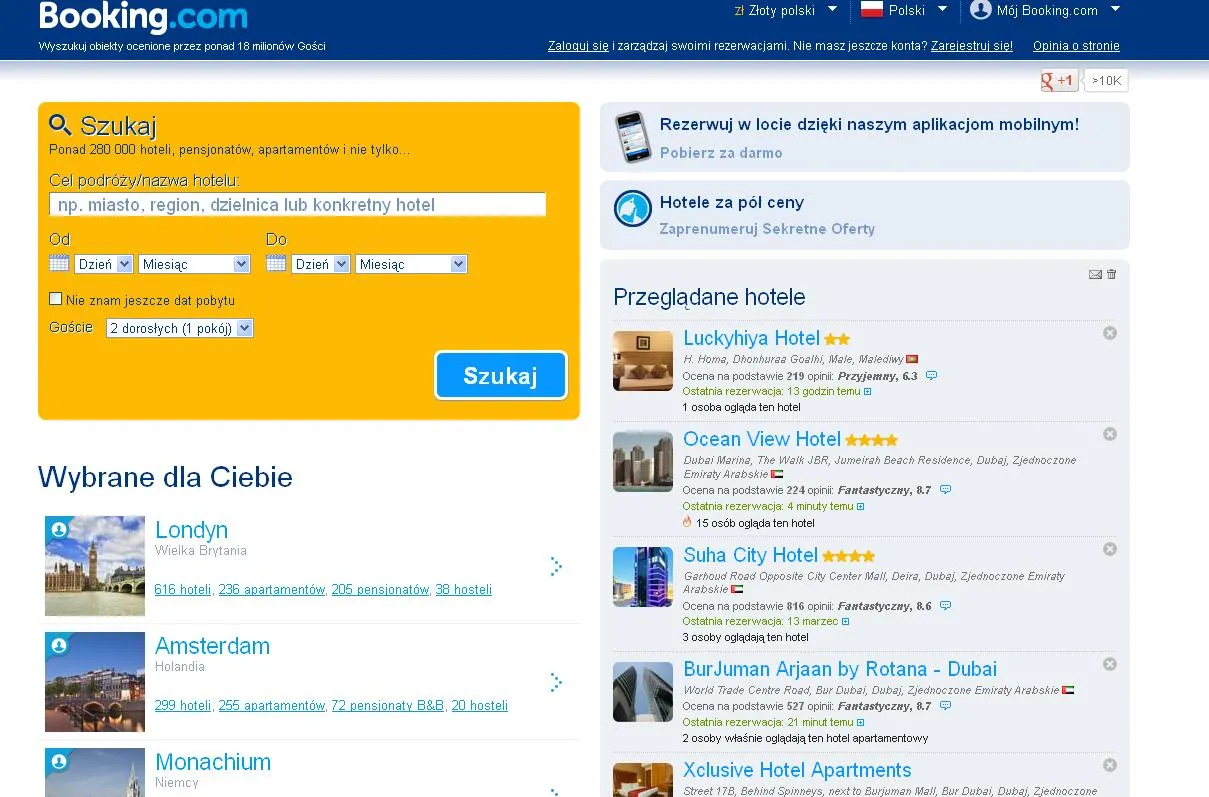This screenshot has width=1209, height=797.
Task: Open the check-in Dzień dropdown
Action: pyautogui.click(x=104, y=264)
